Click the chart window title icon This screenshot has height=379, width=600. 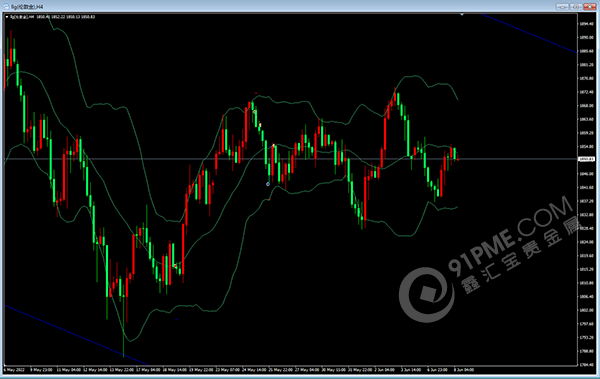[6, 7]
